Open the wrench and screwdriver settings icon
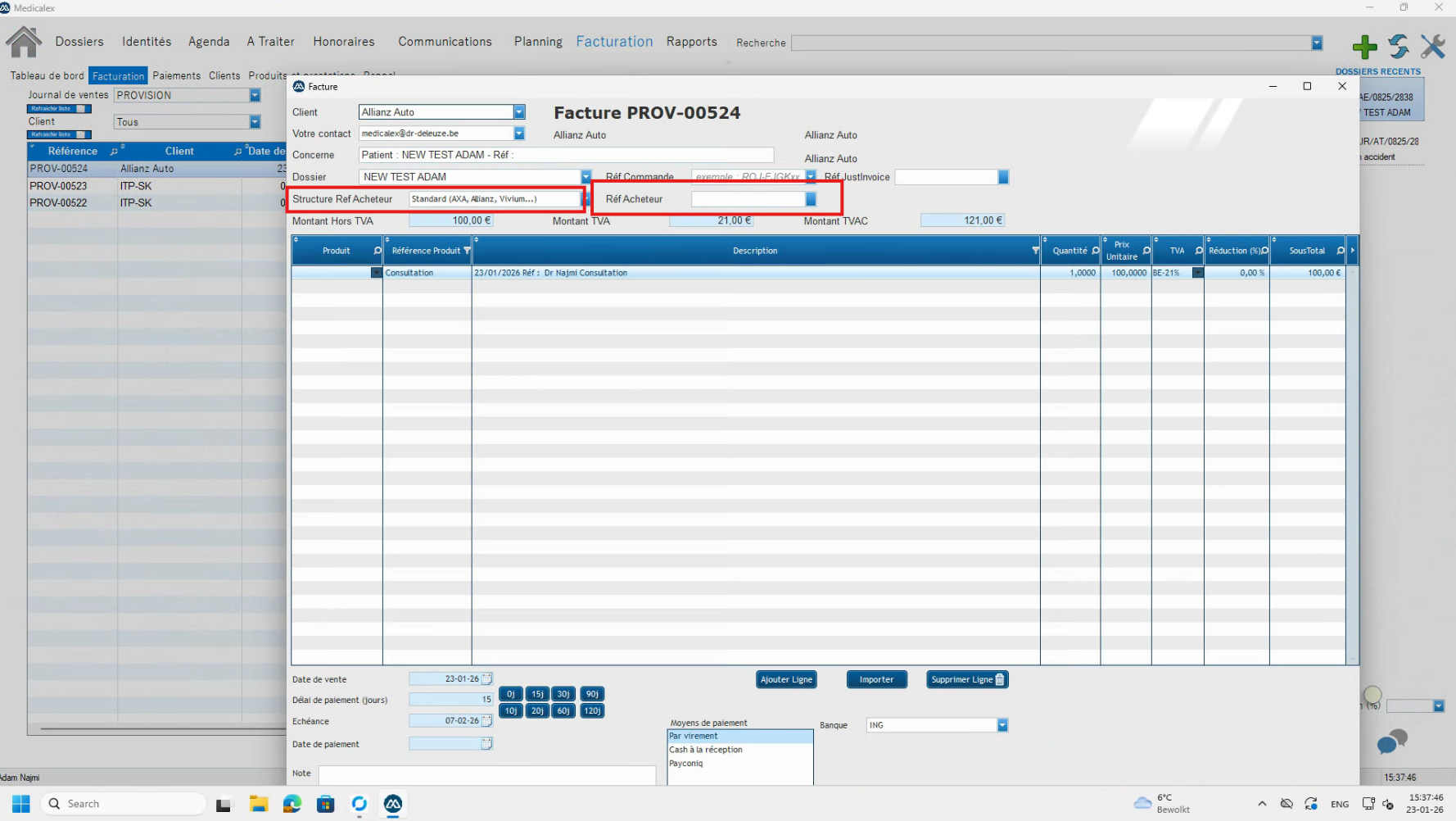 [1433, 47]
